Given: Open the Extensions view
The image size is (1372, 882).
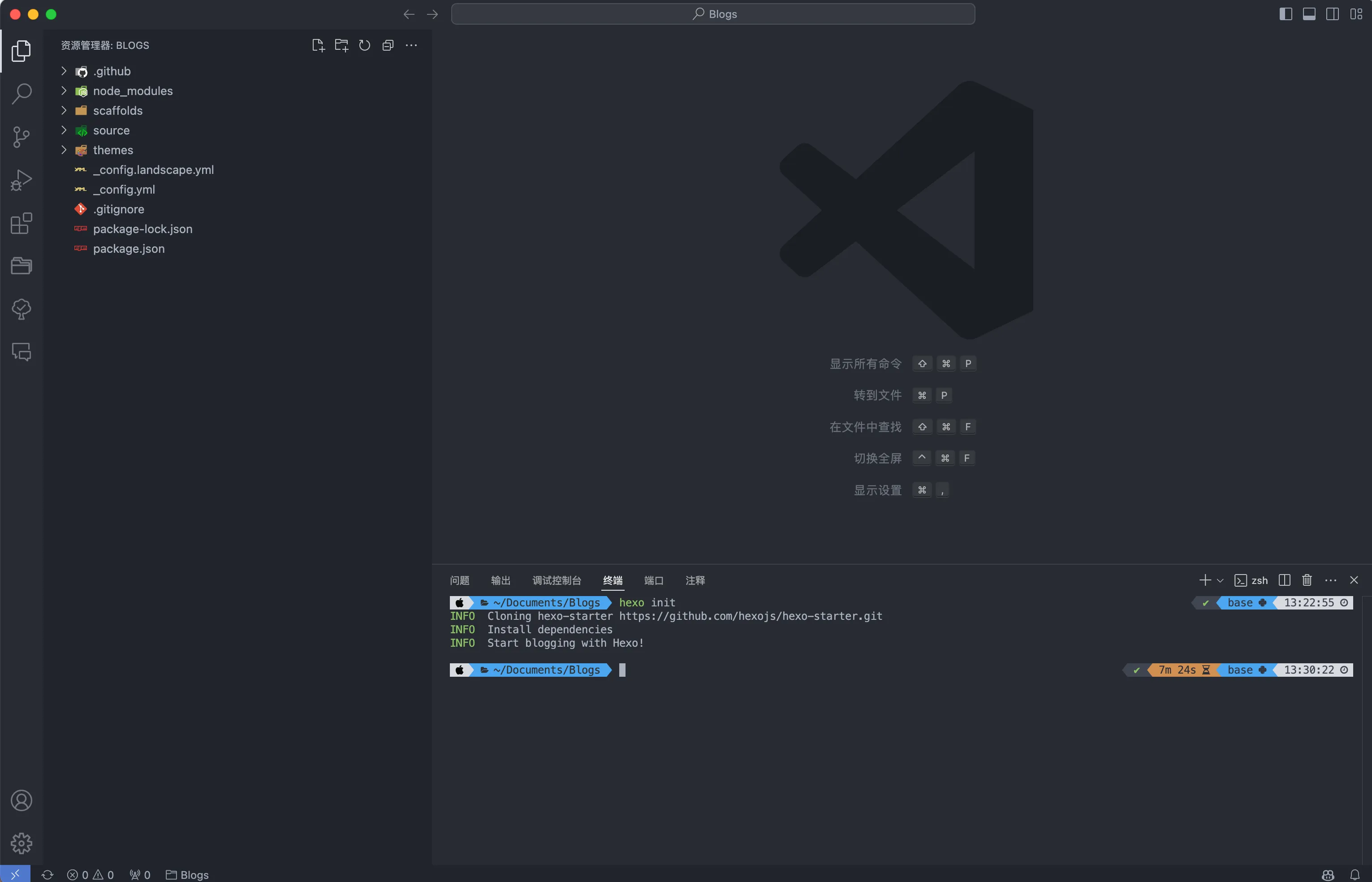Looking at the screenshot, I should [21, 223].
